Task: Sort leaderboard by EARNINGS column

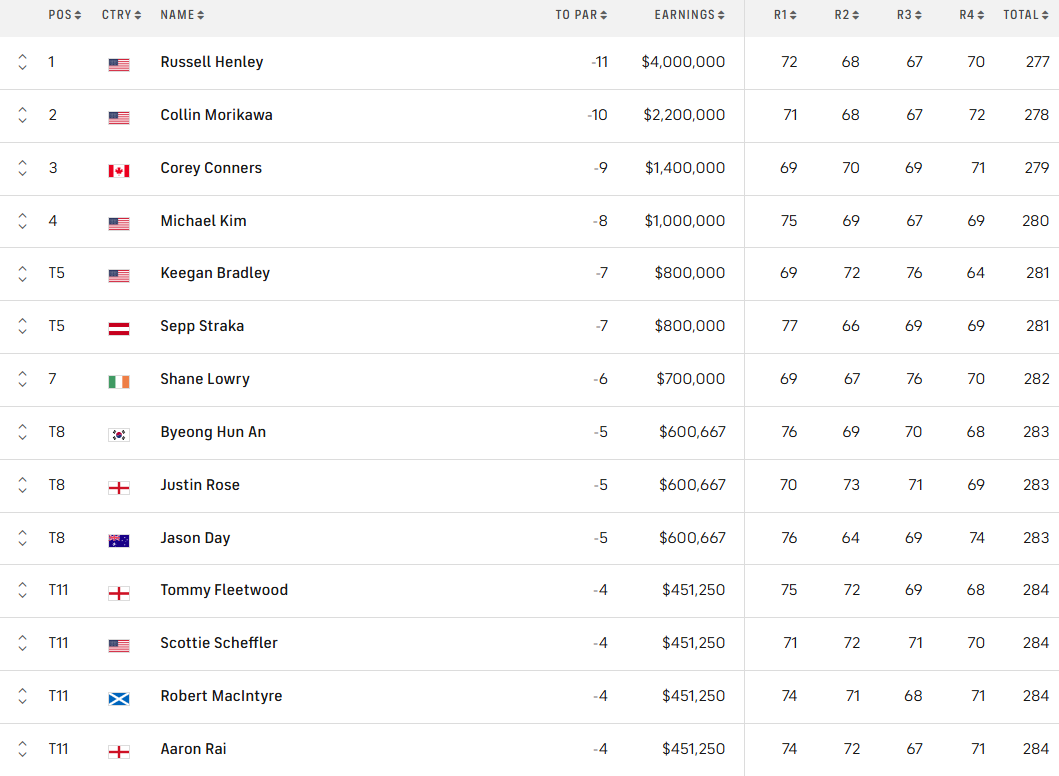Action: tap(689, 15)
